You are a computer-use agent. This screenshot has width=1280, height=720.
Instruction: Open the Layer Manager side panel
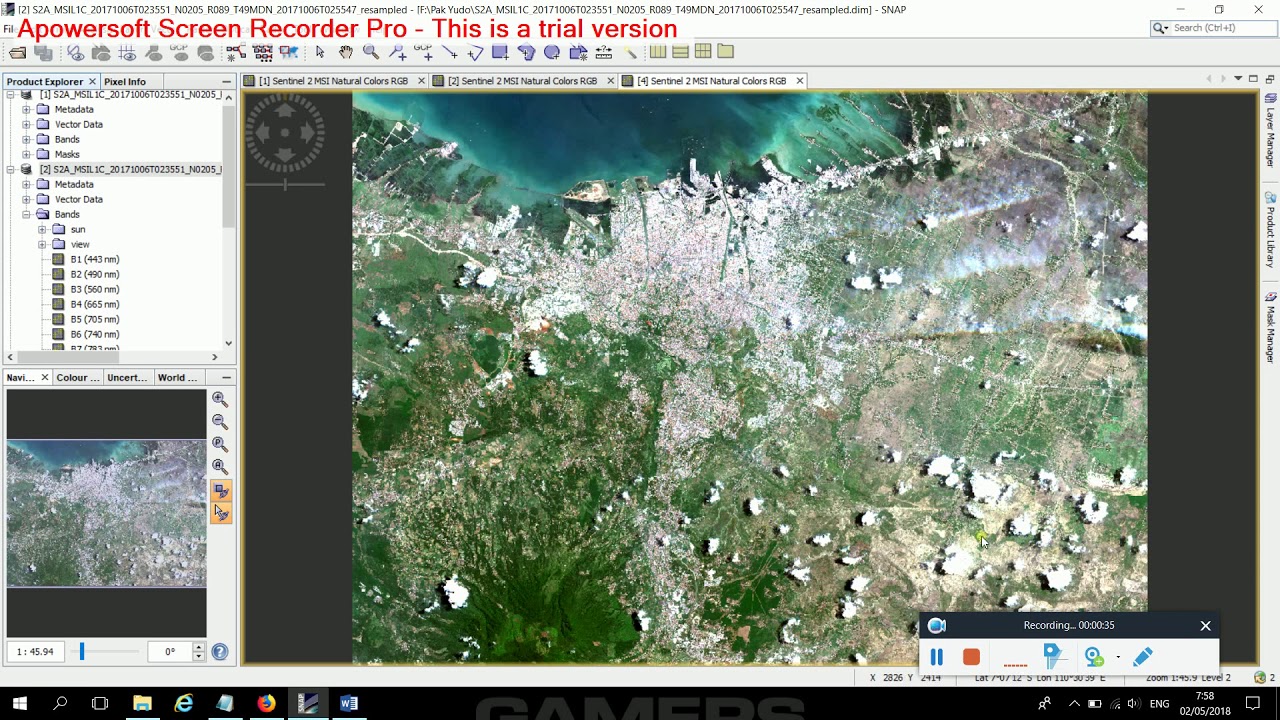[1270, 130]
